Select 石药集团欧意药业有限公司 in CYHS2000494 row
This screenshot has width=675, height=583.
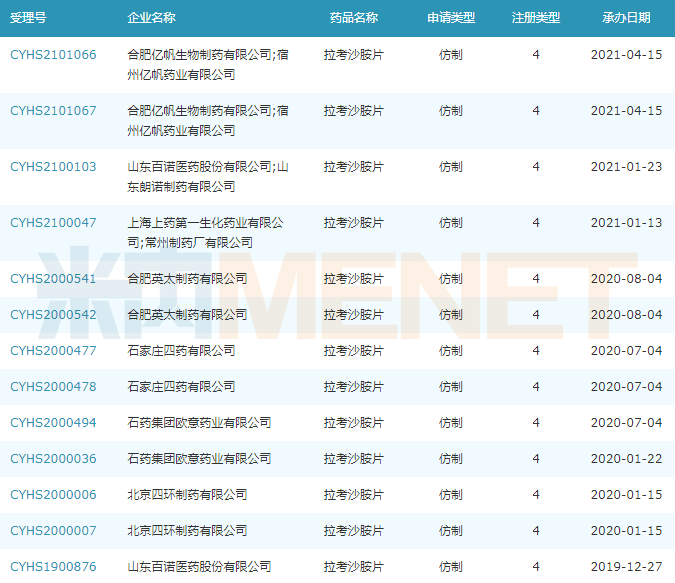199,422
